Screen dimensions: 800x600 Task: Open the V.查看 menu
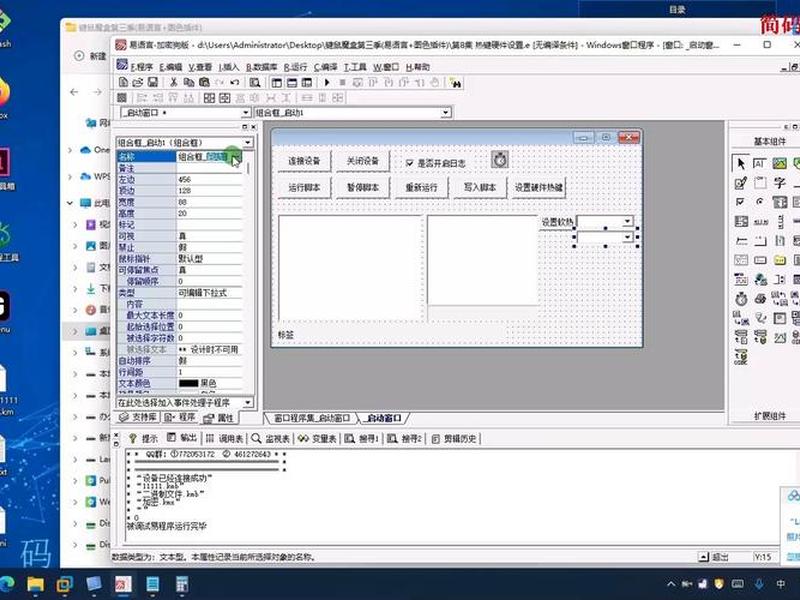pos(200,67)
